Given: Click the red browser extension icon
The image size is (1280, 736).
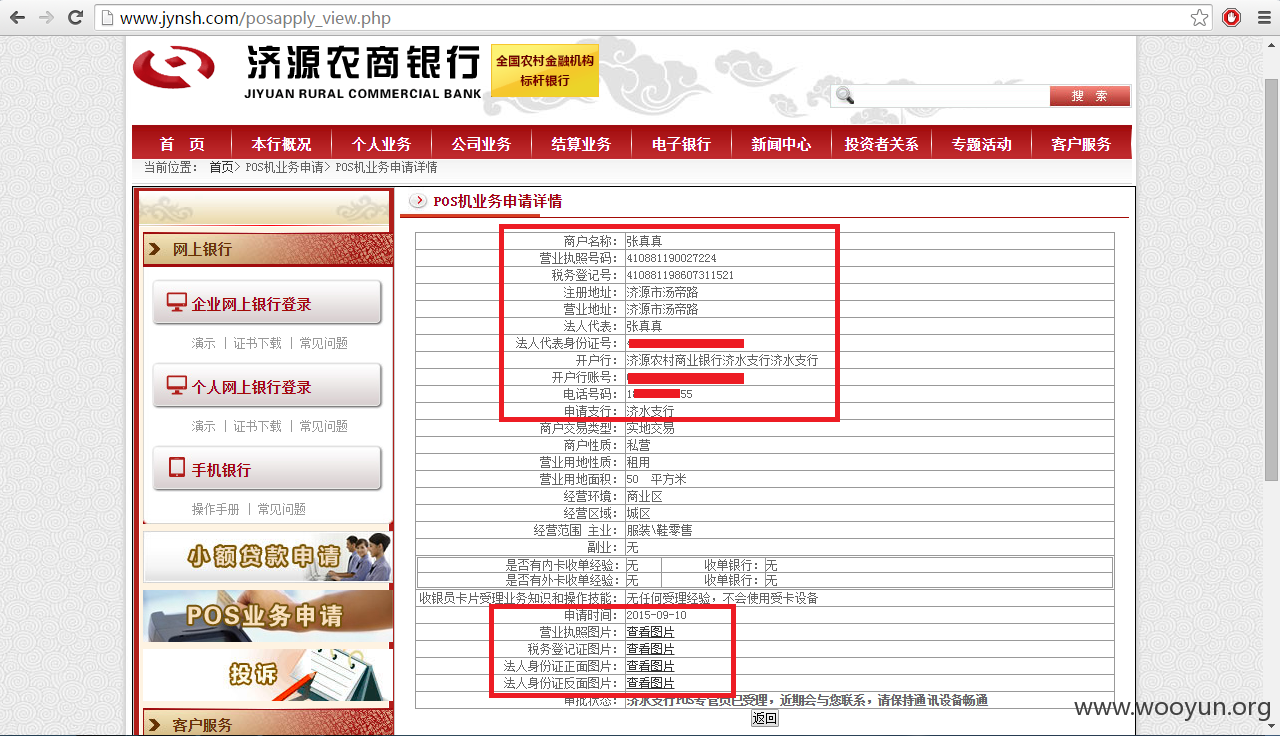Looking at the screenshot, I should coord(1231,17).
